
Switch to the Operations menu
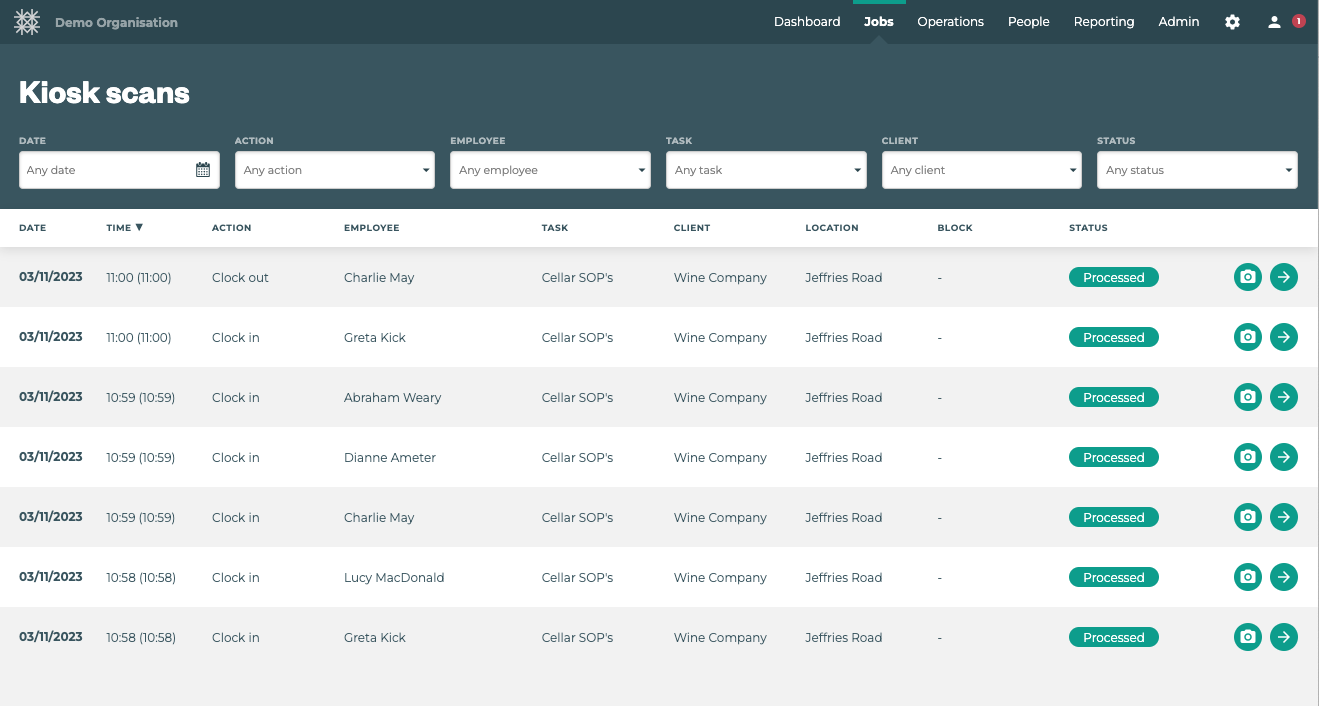pos(950,22)
